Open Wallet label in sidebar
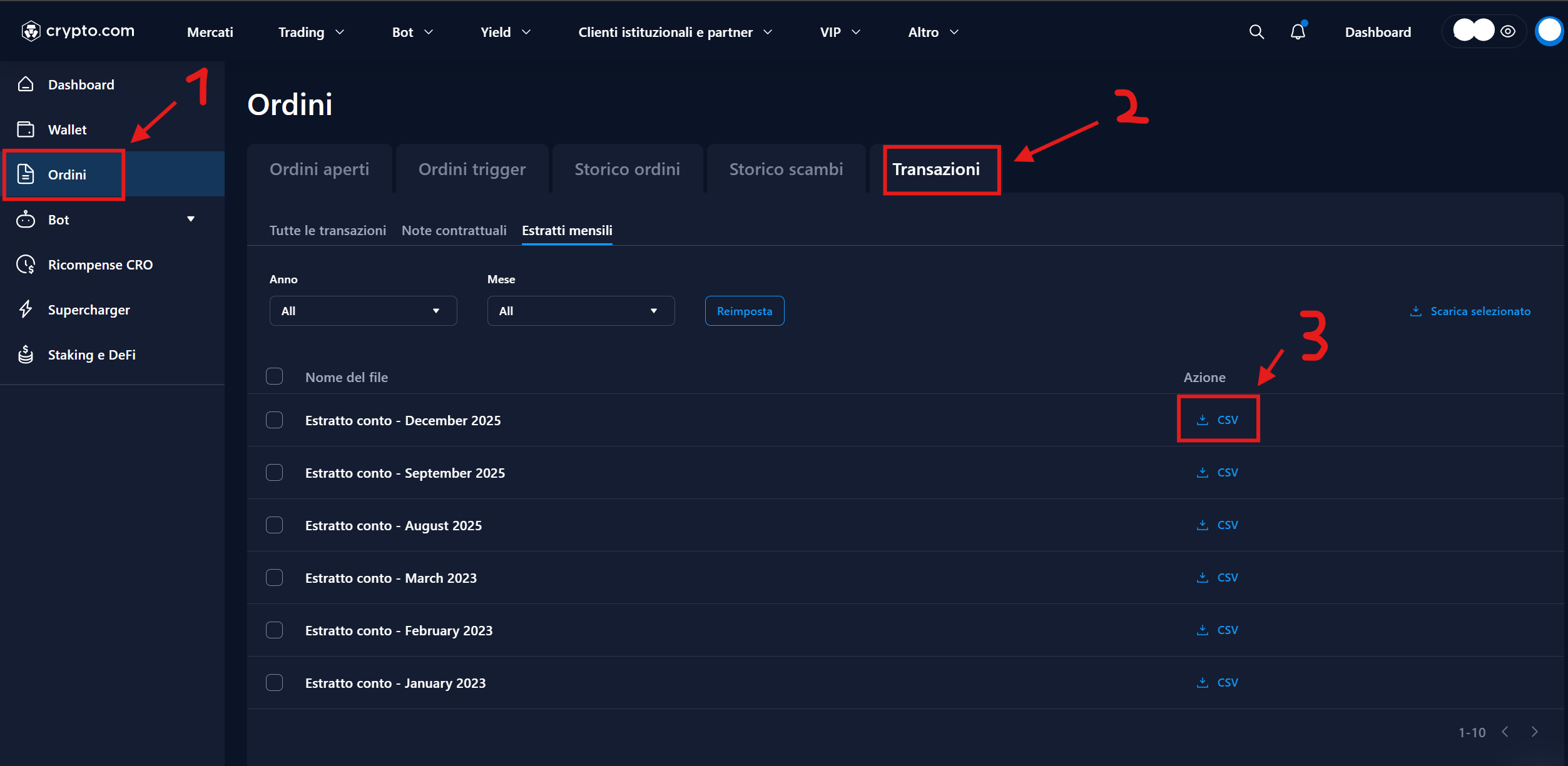 [x=68, y=129]
